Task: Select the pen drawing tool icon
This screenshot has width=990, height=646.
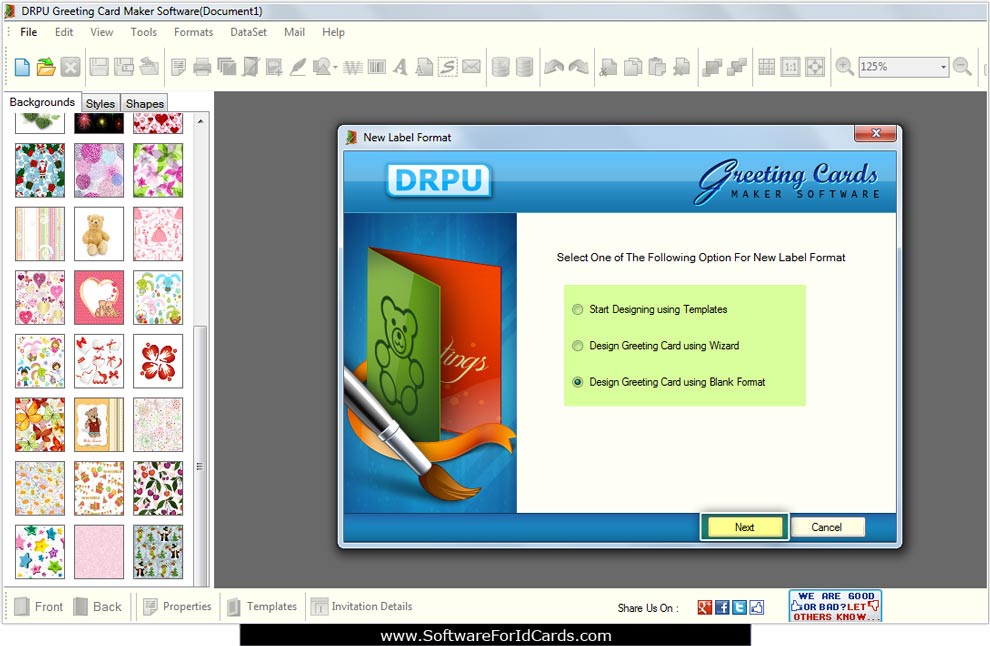Action: click(x=297, y=66)
